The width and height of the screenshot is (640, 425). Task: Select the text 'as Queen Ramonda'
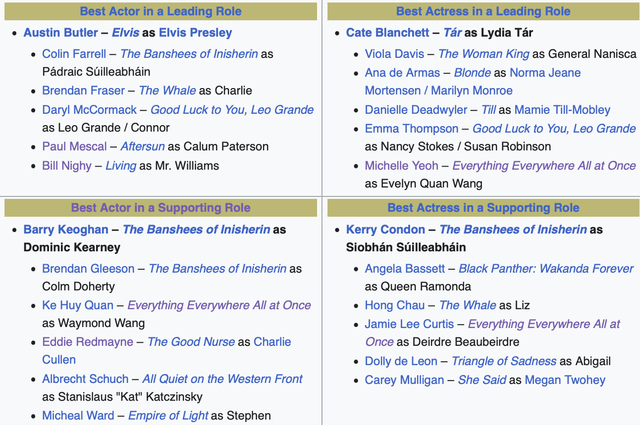(418, 287)
